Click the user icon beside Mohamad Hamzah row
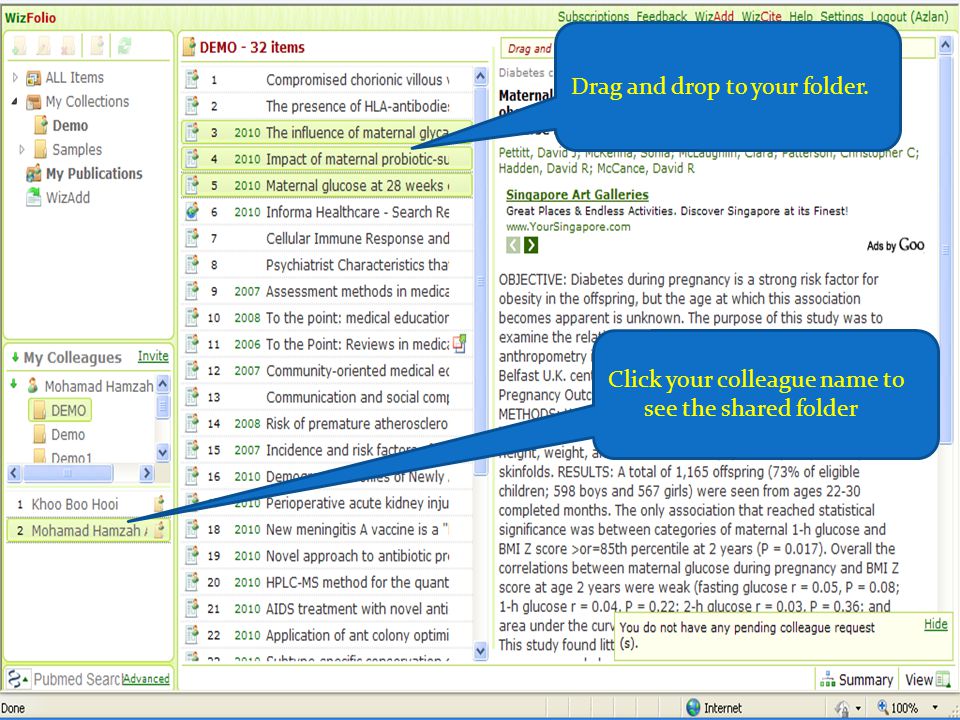 click(x=159, y=530)
